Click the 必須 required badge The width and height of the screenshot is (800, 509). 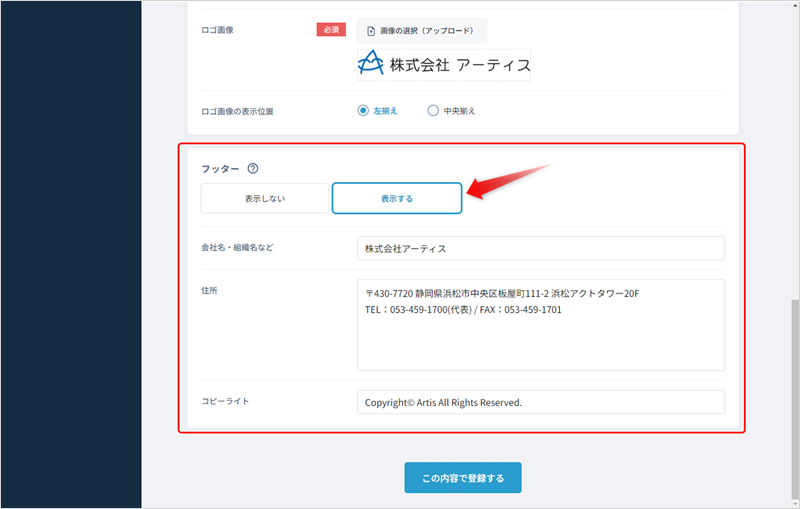coord(331,30)
